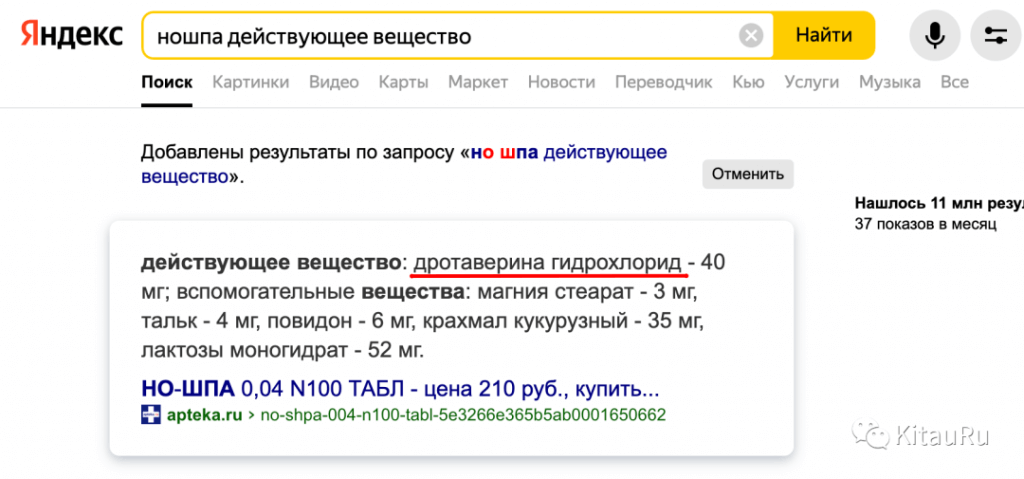Open the Карты tab
This screenshot has height=479, width=1024.
pos(404,82)
